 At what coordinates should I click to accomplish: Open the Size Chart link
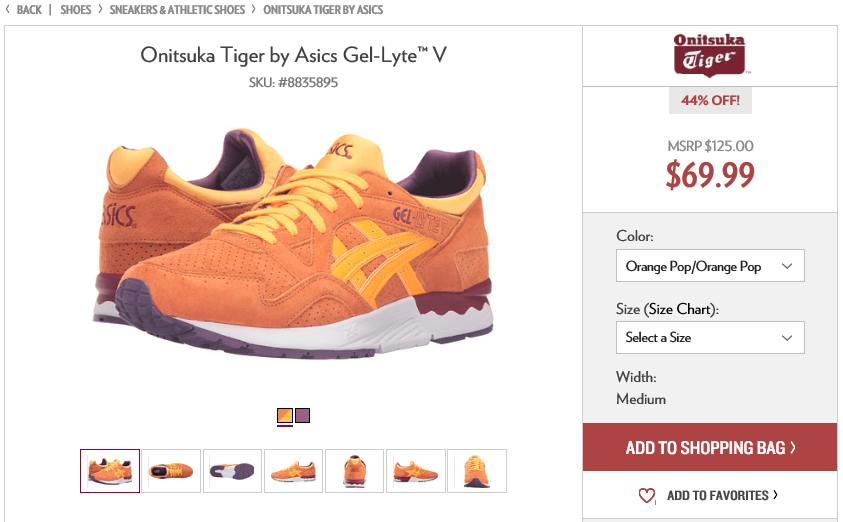680,310
